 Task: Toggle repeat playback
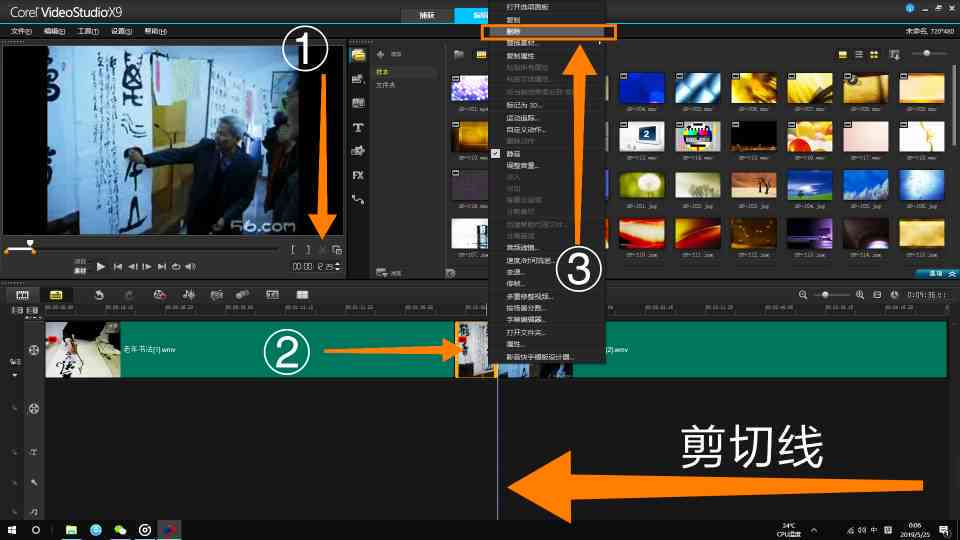176,267
